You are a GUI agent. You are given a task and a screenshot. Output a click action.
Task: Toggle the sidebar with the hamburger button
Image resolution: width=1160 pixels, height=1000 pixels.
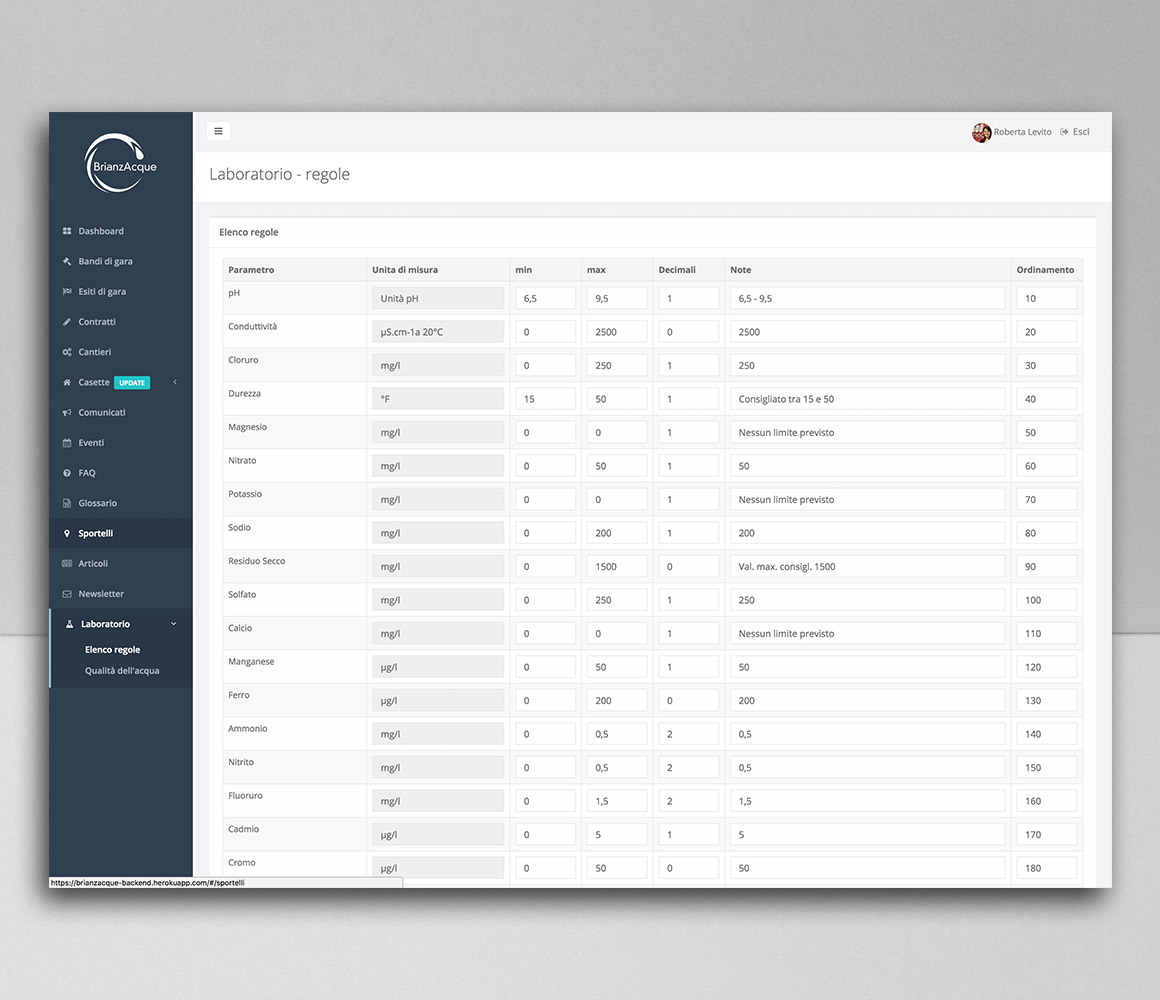pyautogui.click(x=218, y=130)
